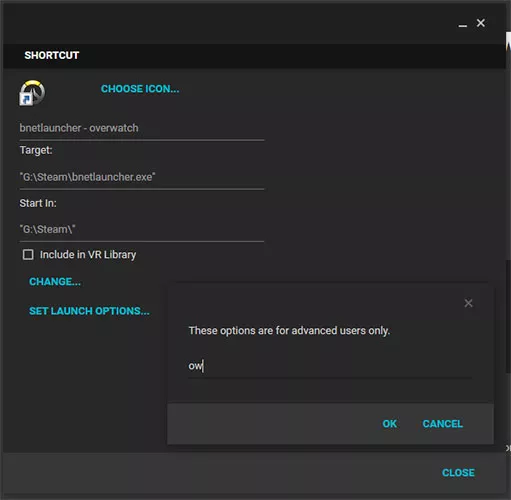
Task: Select the SHORTCUT tab header
Action: [x=52, y=55]
